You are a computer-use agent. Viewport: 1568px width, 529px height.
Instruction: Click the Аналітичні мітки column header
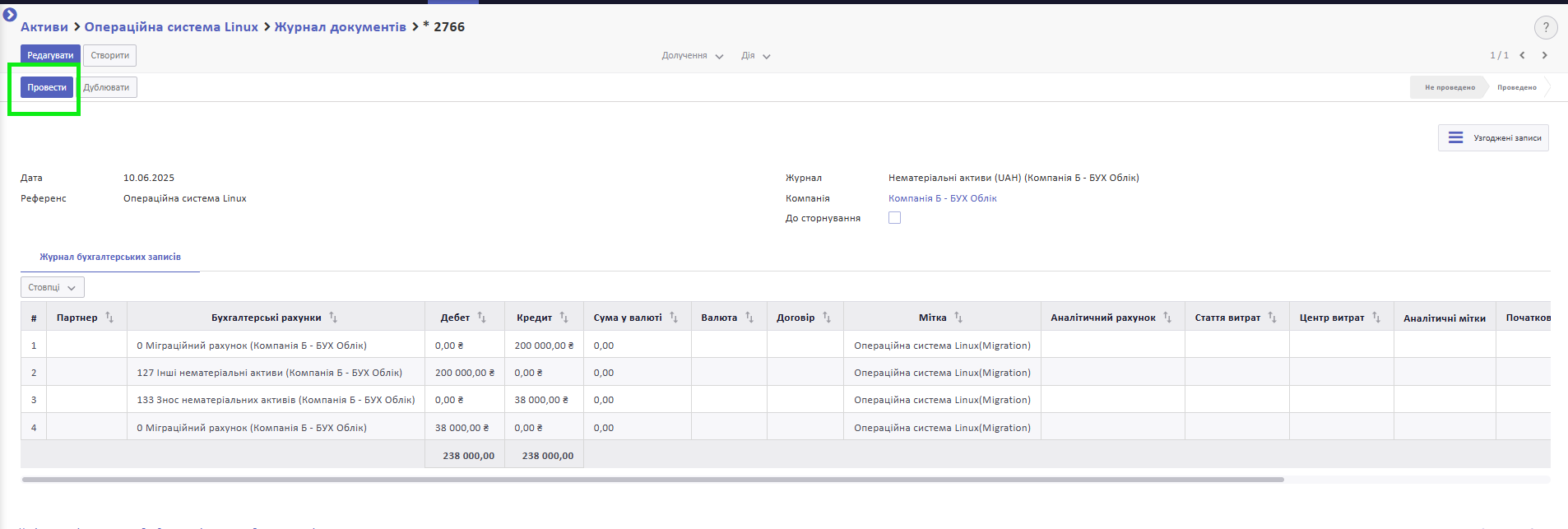1445,318
